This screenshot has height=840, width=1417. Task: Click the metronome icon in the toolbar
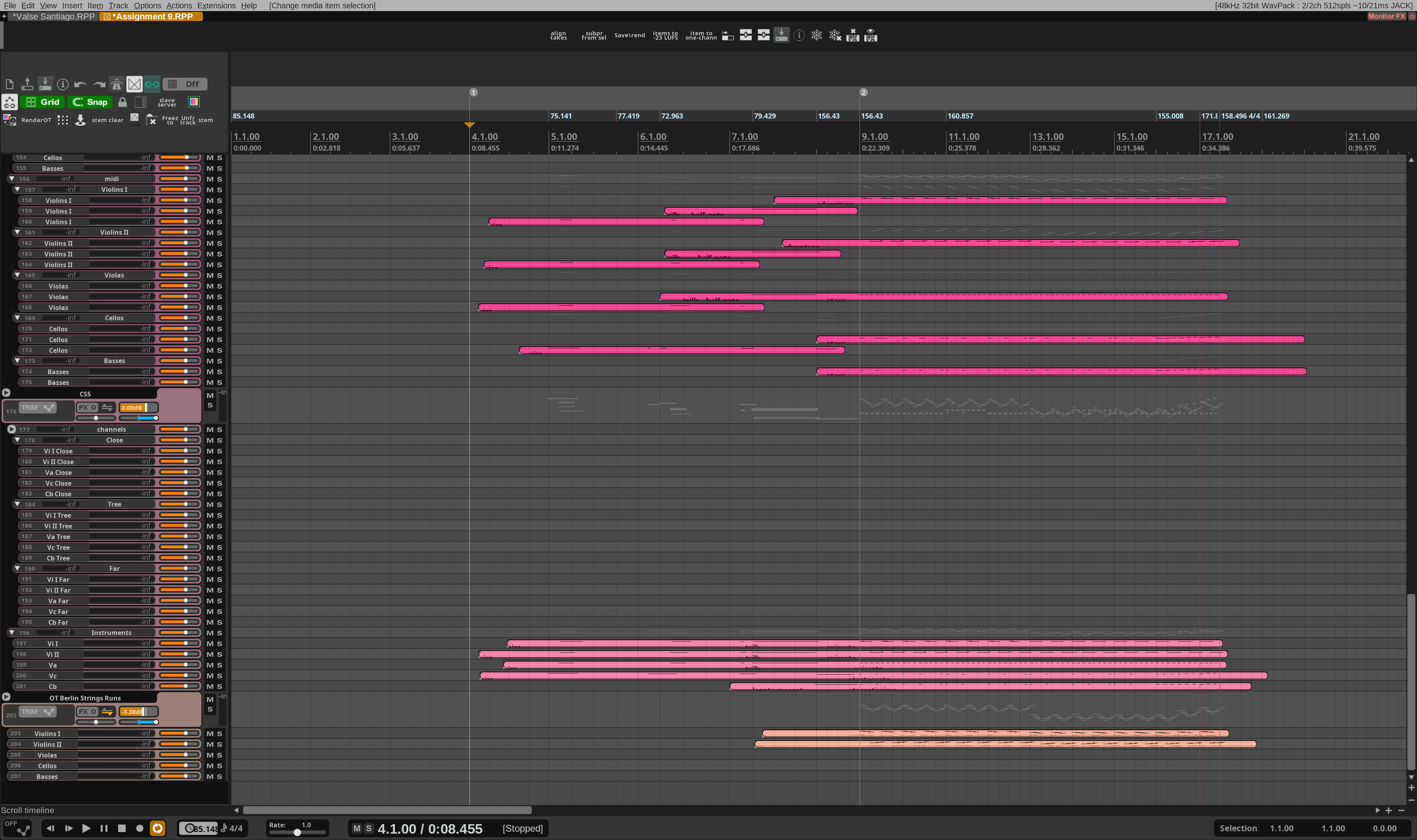click(x=116, y=84)
